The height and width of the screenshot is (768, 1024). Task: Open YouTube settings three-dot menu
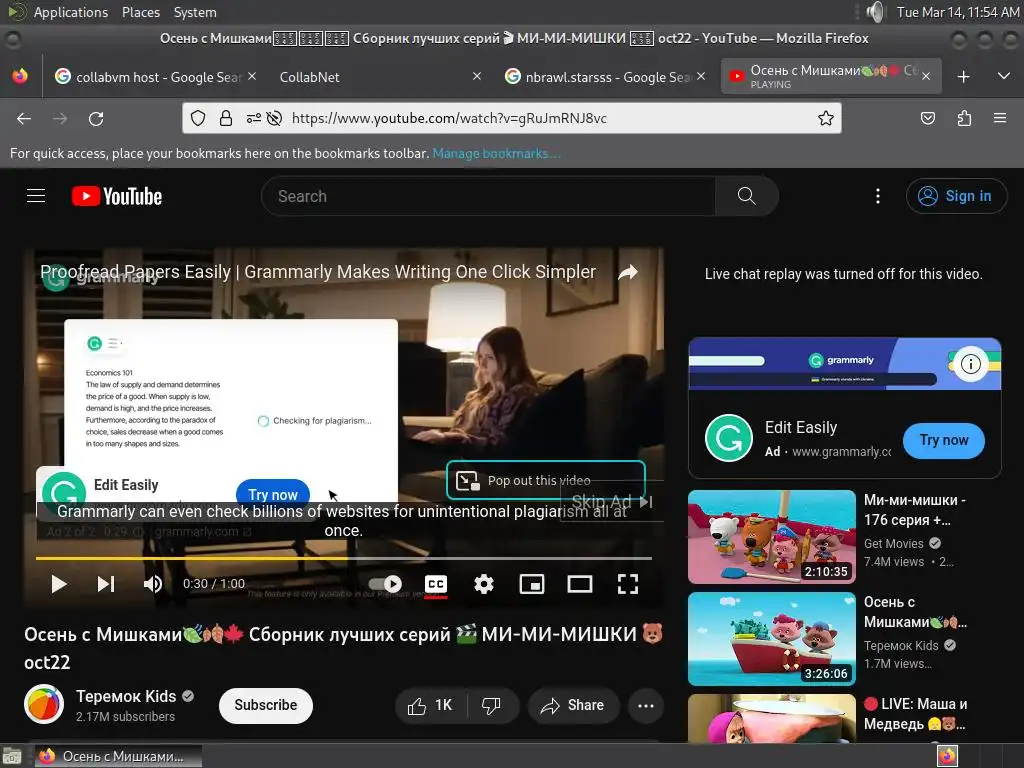pyautogui.click(x=878, y=196)
